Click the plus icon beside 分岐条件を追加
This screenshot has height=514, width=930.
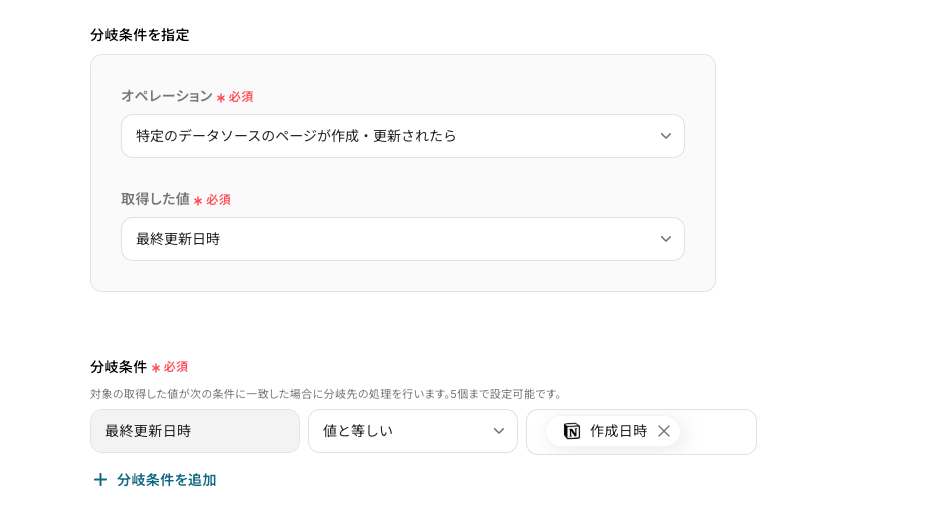pyautogui.click(x=100, y=480)
